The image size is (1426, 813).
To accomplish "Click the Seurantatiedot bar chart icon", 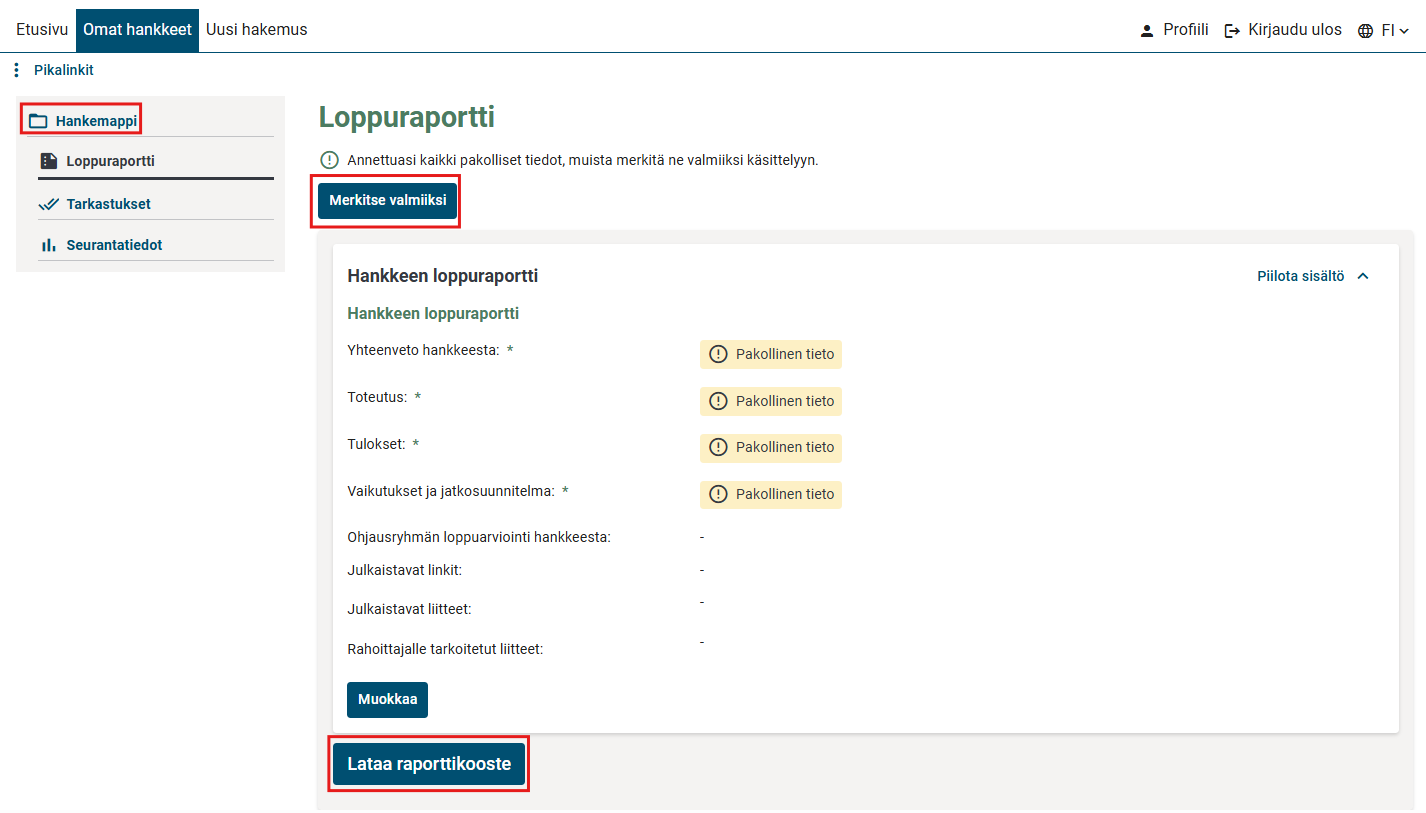I will (x=48, y=245).
